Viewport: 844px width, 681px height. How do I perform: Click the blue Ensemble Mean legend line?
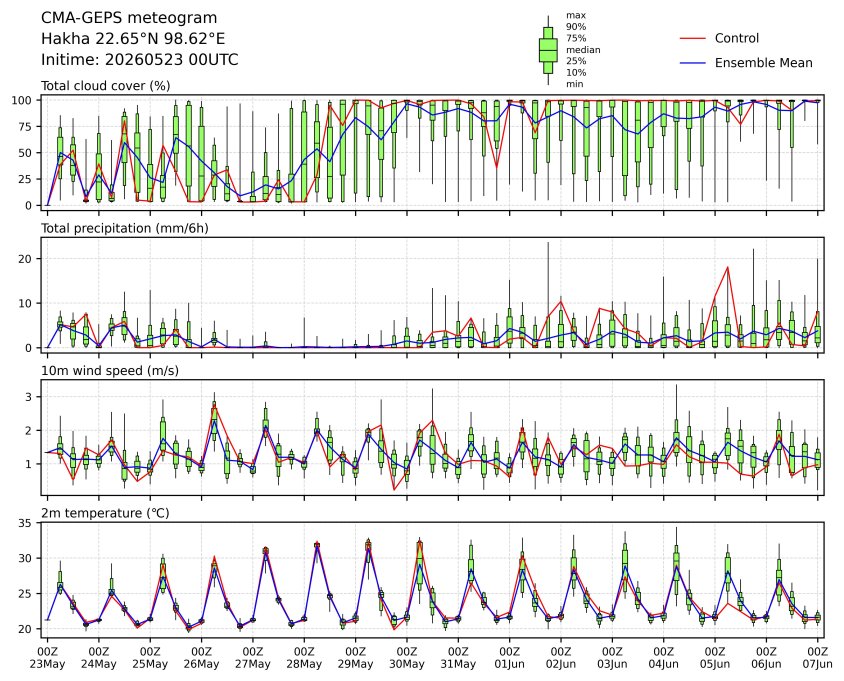point(692,63)
